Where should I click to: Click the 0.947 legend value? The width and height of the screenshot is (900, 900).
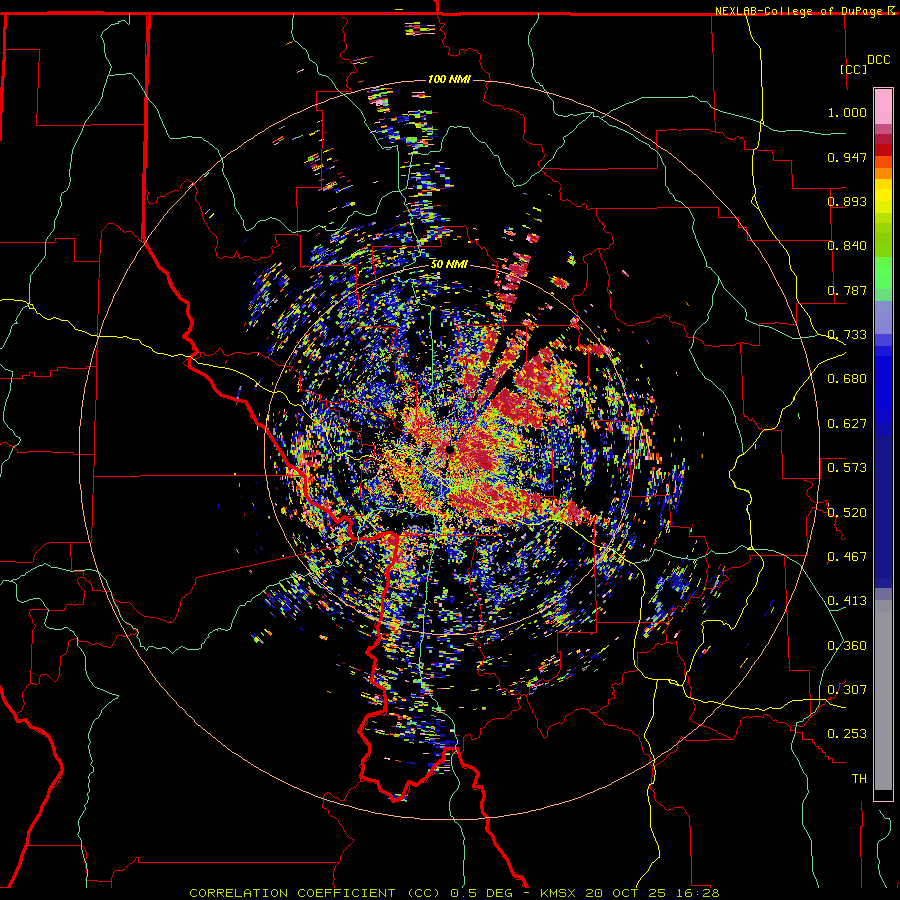(x=847, y=157)
